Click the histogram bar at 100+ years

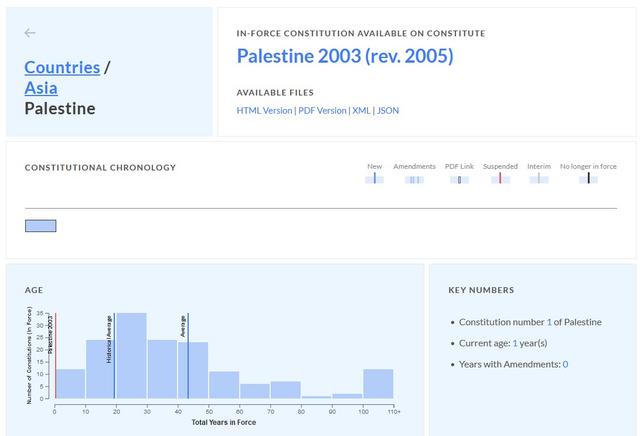[378, 385]
